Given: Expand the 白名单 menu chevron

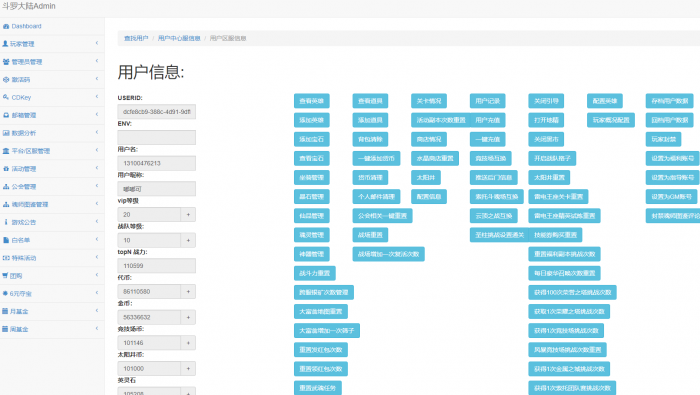Looking at the screenshot, I should pyautogui.click(x=97, y=240).
